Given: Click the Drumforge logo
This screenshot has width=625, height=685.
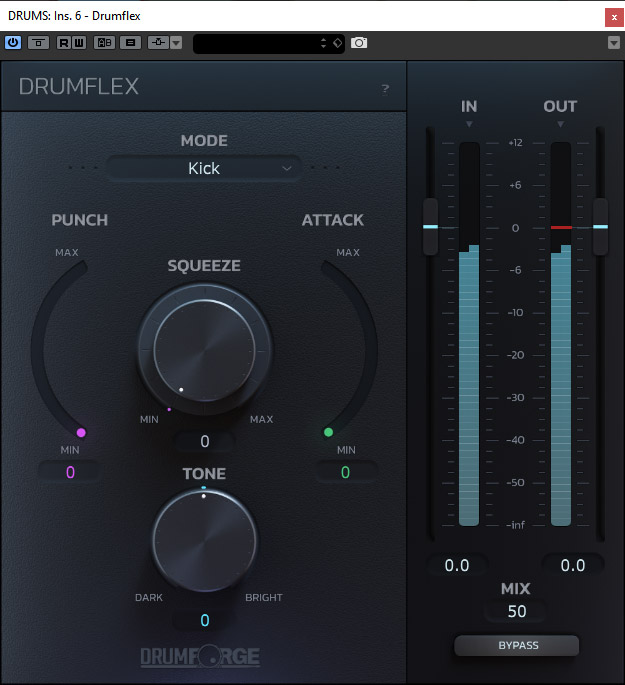Looking at the screenshot, I should tap(200, 656).
